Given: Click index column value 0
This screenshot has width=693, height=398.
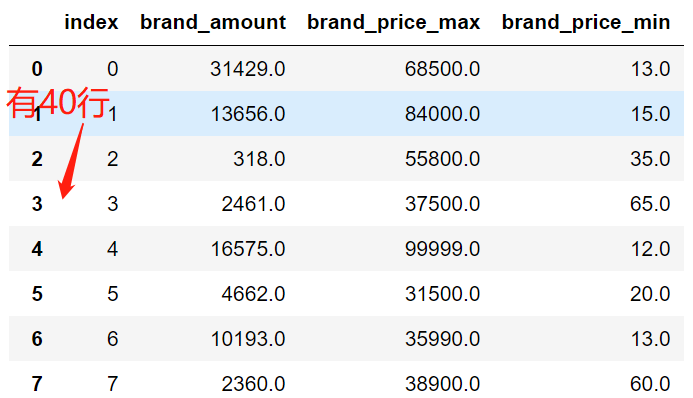Looking at the screenshot, I should (113, 69).
